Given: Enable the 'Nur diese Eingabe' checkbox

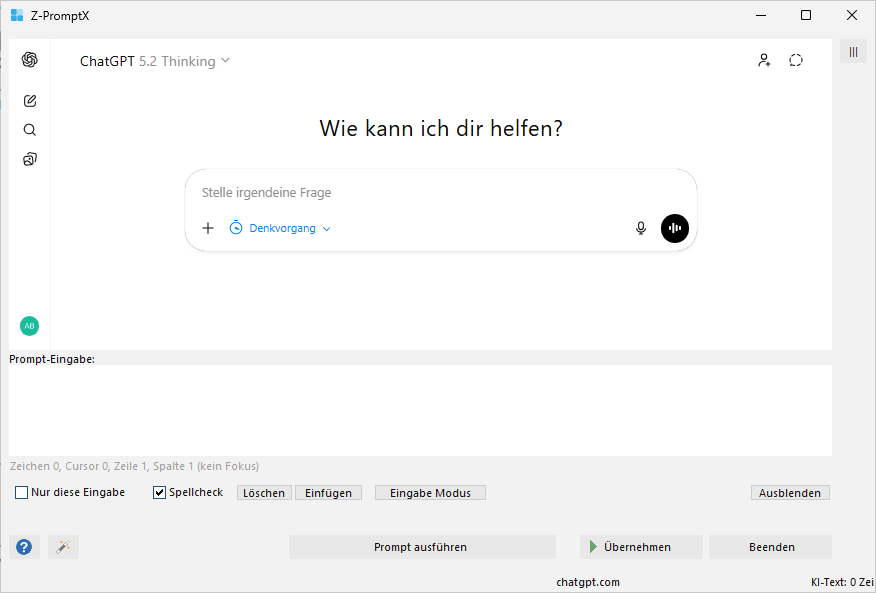Looking at the screenshot, I should point(22,493).
